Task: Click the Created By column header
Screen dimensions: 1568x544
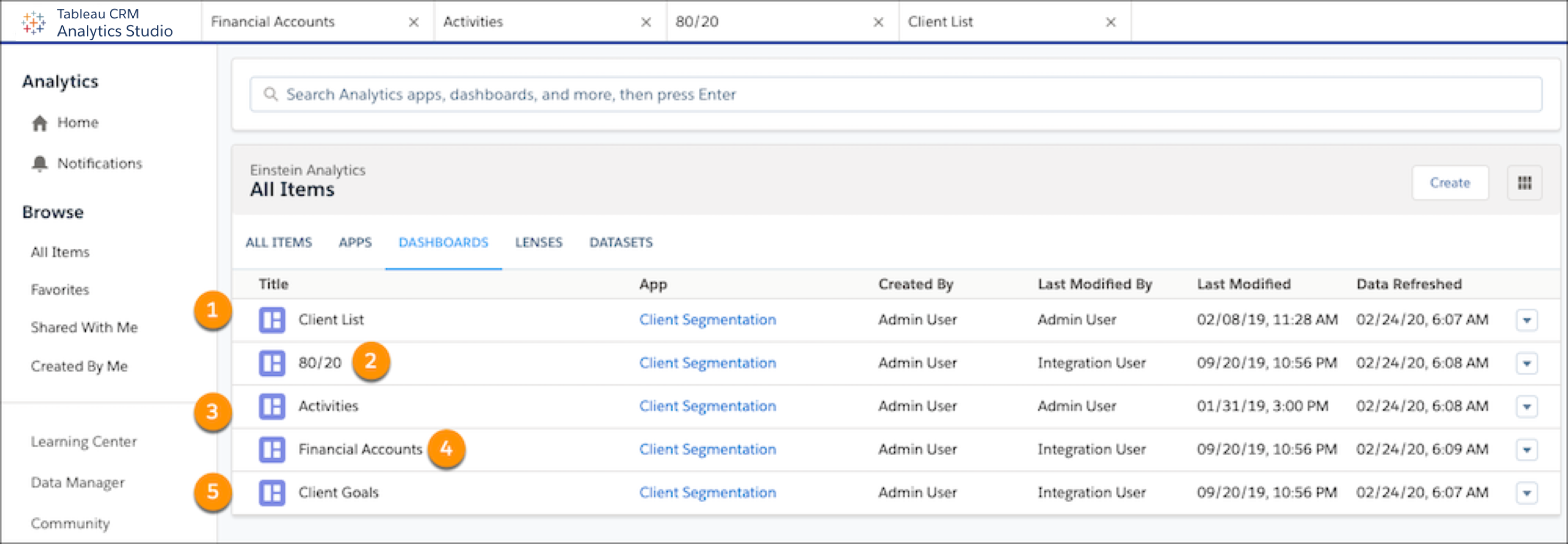Action: coord(916,284)
